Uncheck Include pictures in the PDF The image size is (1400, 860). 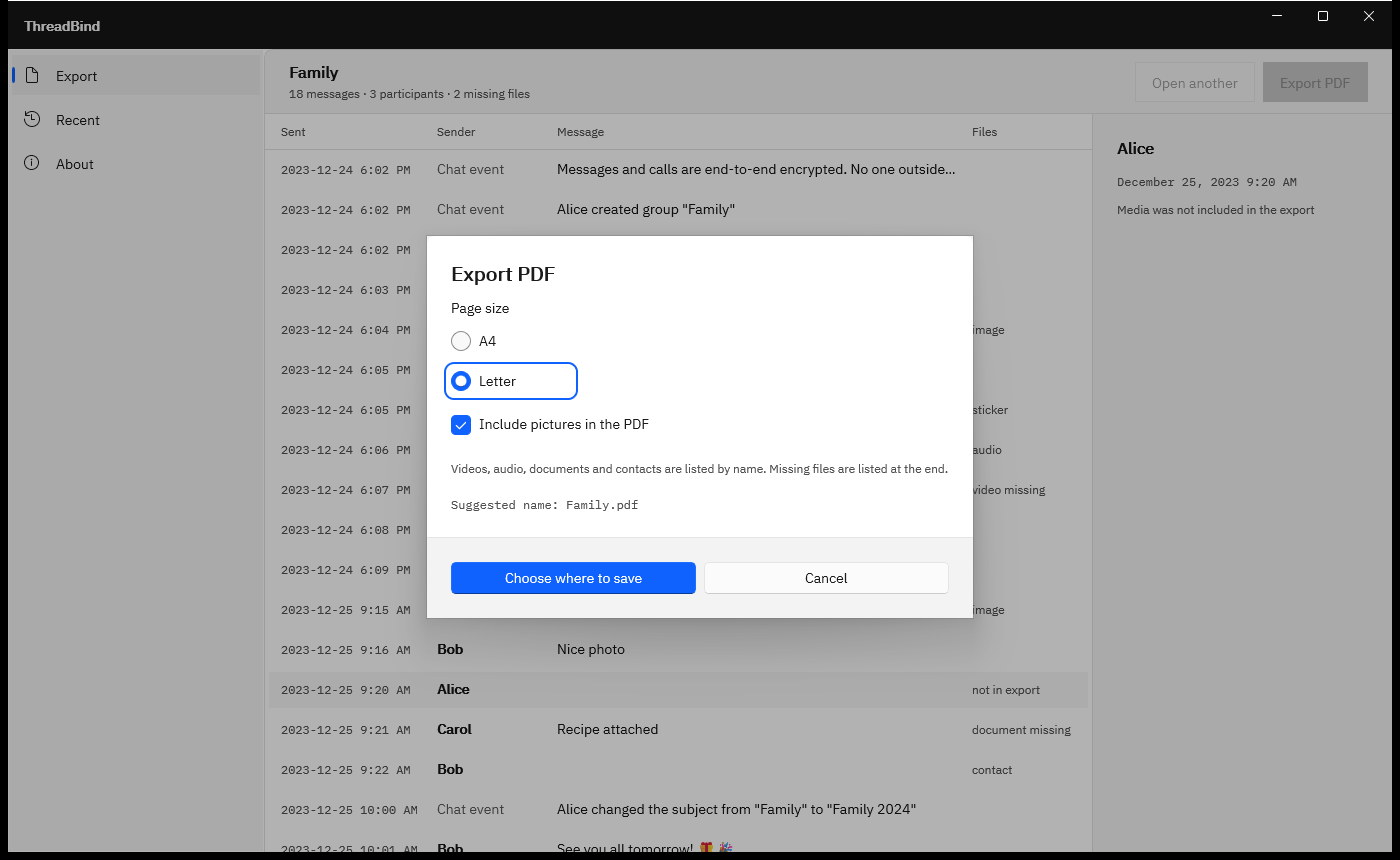click(x=461, y=425)
